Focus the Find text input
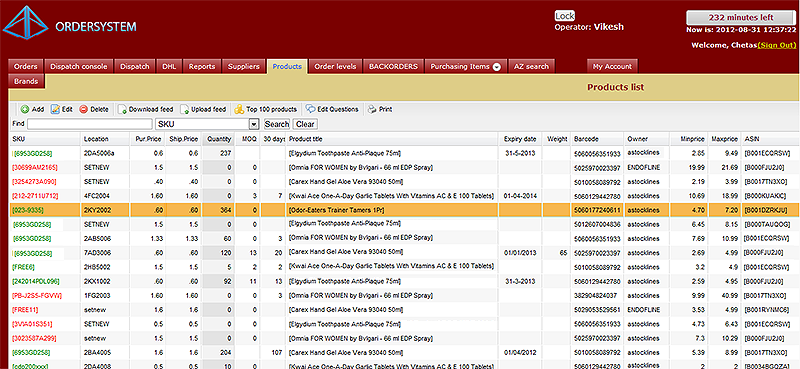The width and height of the screenshot is (800, 369). pyautogui.click(x=90, y=124)
